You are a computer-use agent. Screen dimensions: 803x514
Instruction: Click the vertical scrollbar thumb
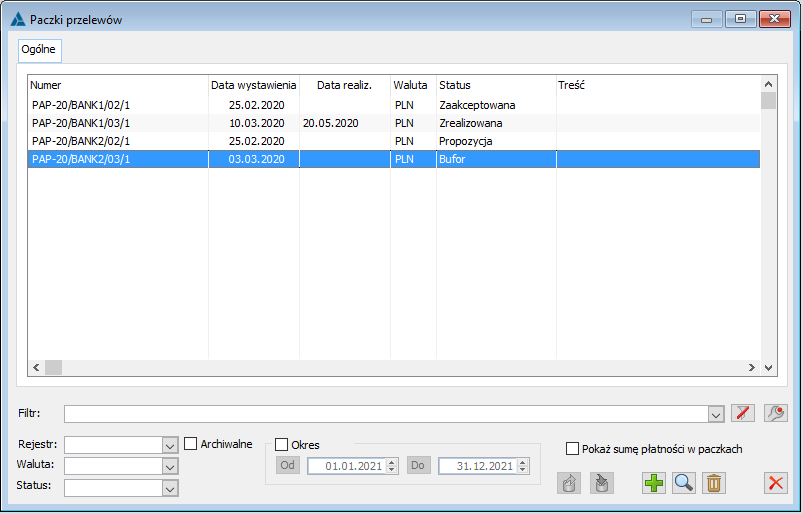768,100
